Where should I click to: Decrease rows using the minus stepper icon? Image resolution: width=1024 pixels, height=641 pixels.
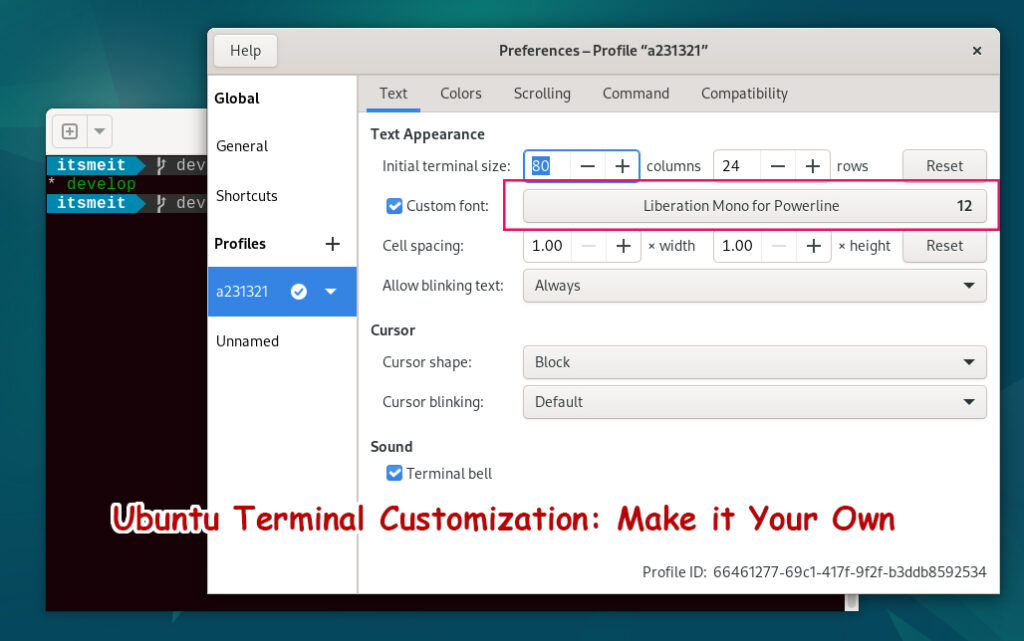[x=778, y=166]
